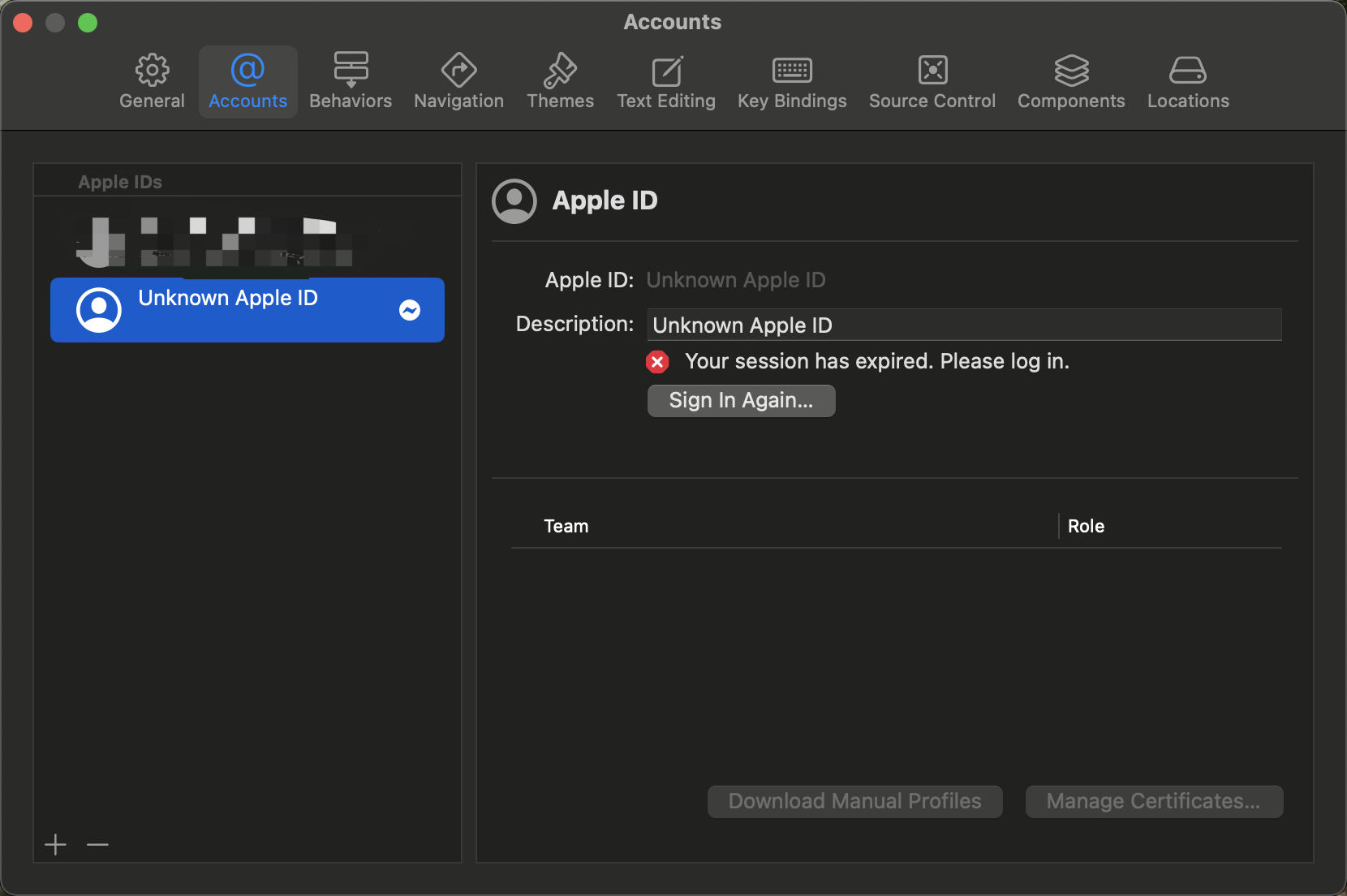Open the Source Control icon

click(x=932, y=70)
